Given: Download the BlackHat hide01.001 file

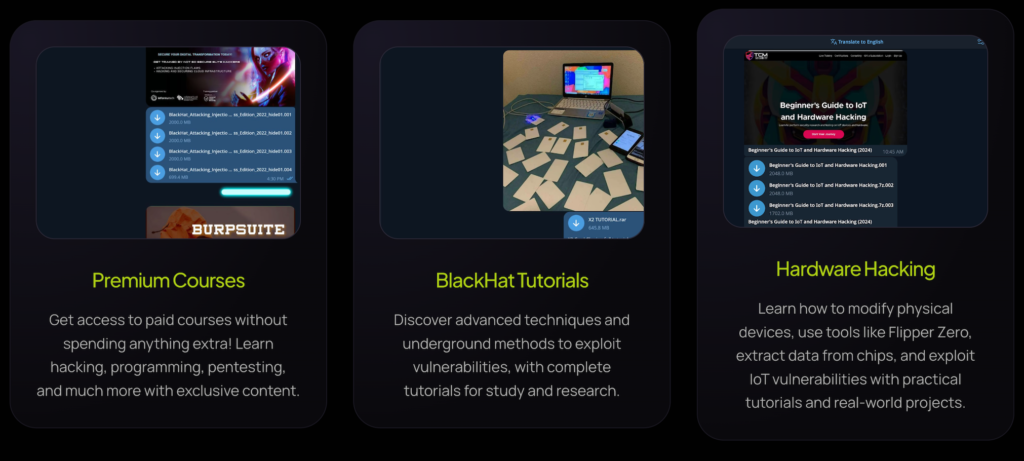Looking at the screenshot, I should pos(157,117).
